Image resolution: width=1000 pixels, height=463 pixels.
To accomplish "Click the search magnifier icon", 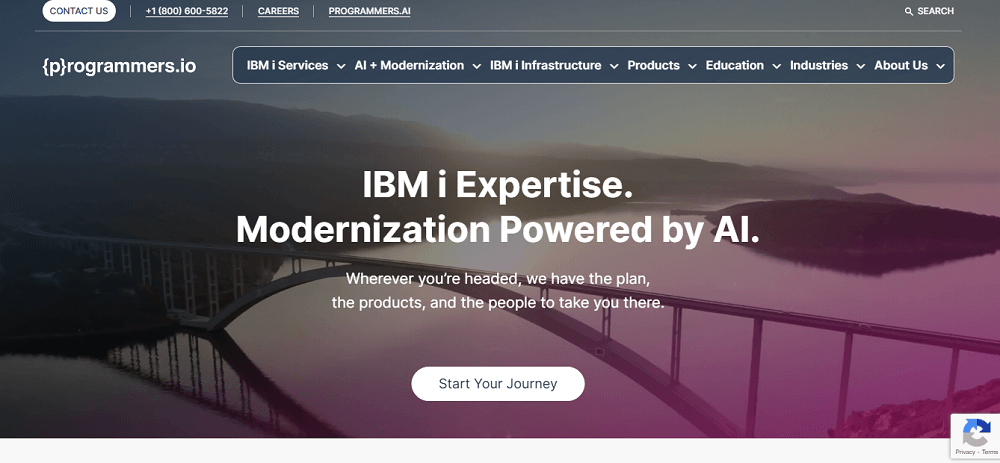I will pyautogui.click(x=908, y=12).
